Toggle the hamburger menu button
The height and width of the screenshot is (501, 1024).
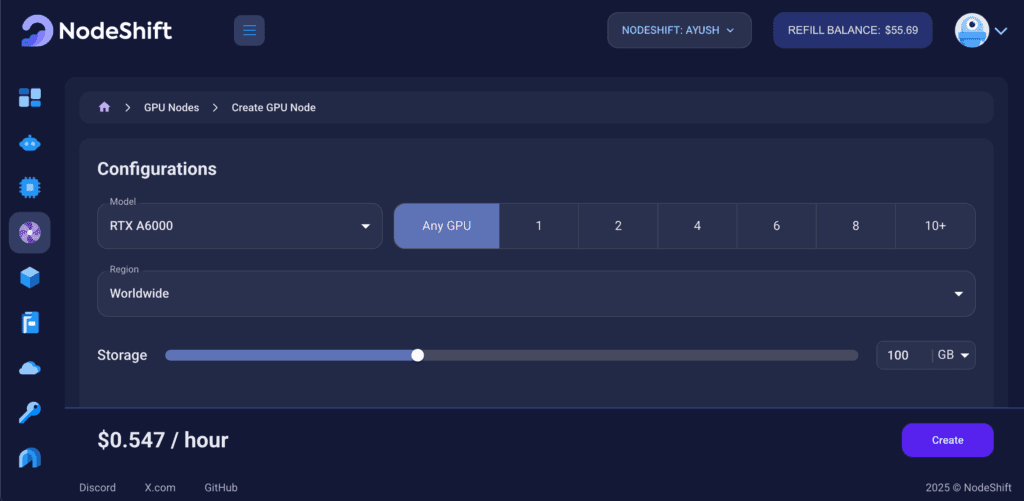(249, 31)
